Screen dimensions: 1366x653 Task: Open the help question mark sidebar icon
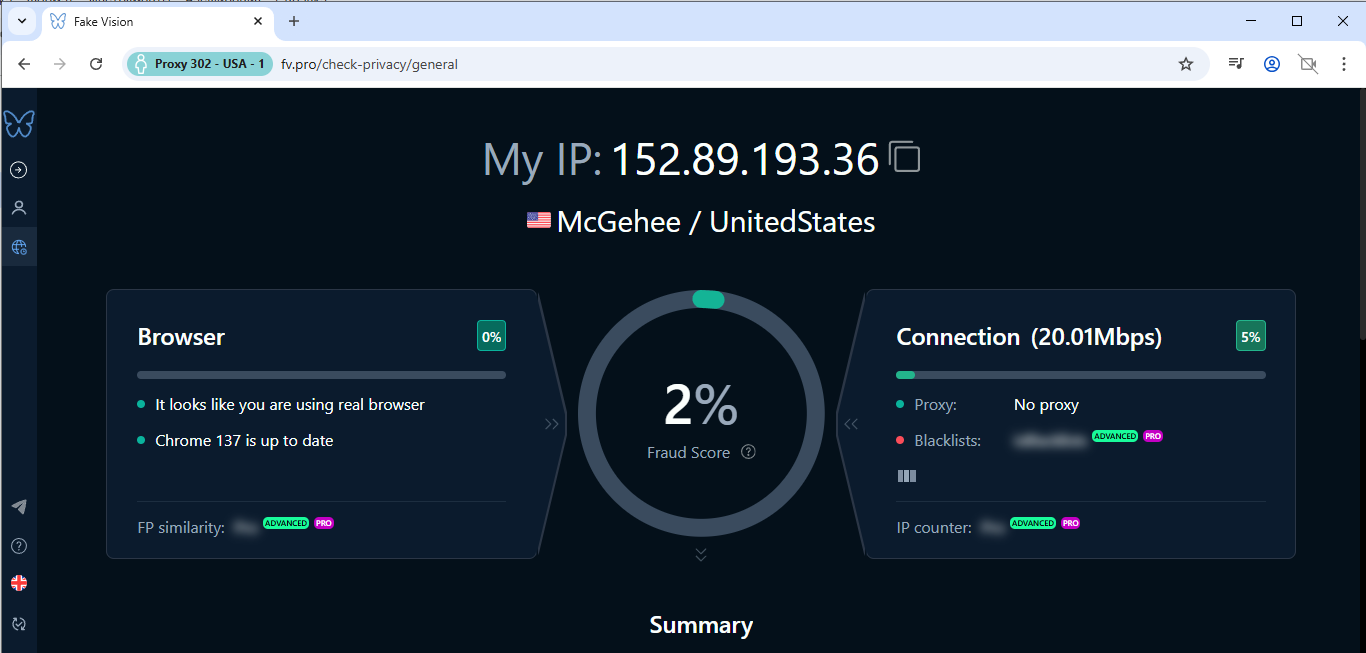point(18,546)
